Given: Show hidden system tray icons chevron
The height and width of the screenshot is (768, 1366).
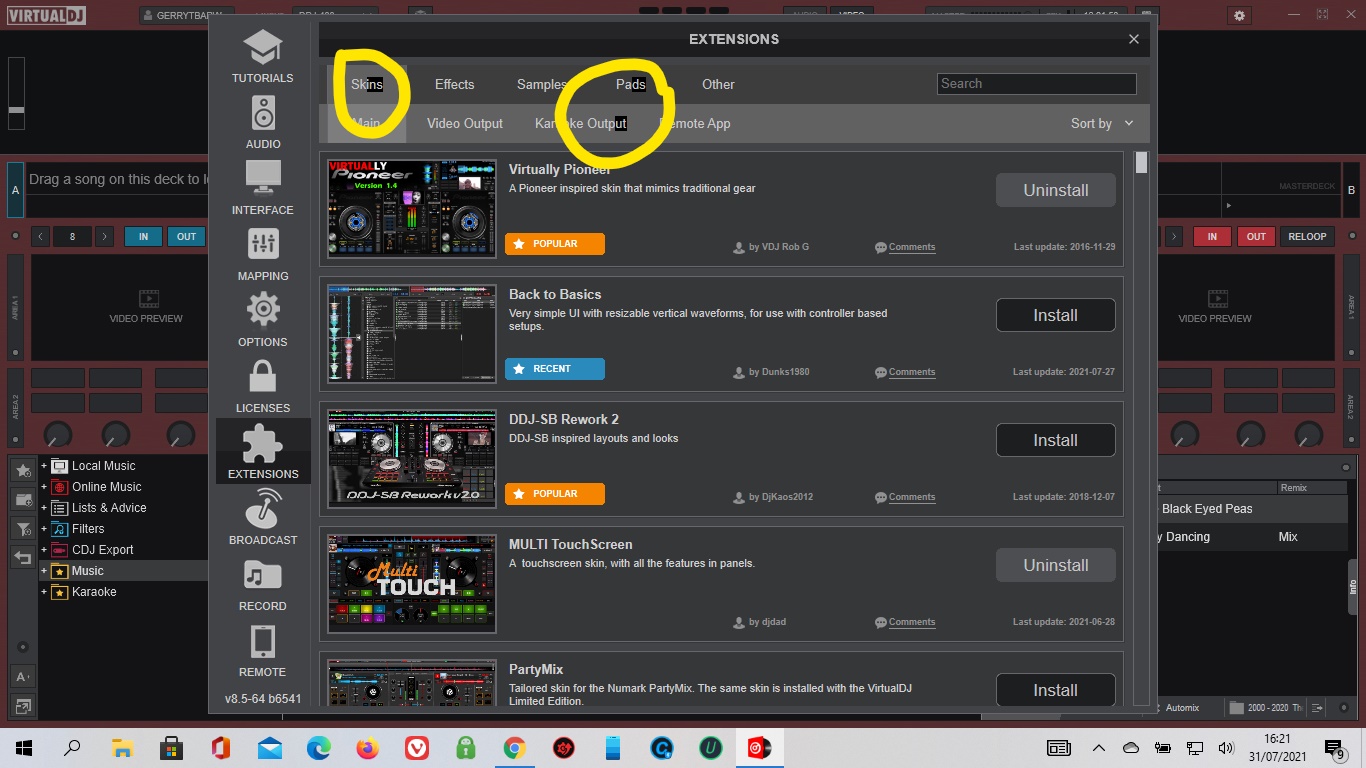Looking at the screenshot, I should pyautogui.click(x=1099, y=747).
